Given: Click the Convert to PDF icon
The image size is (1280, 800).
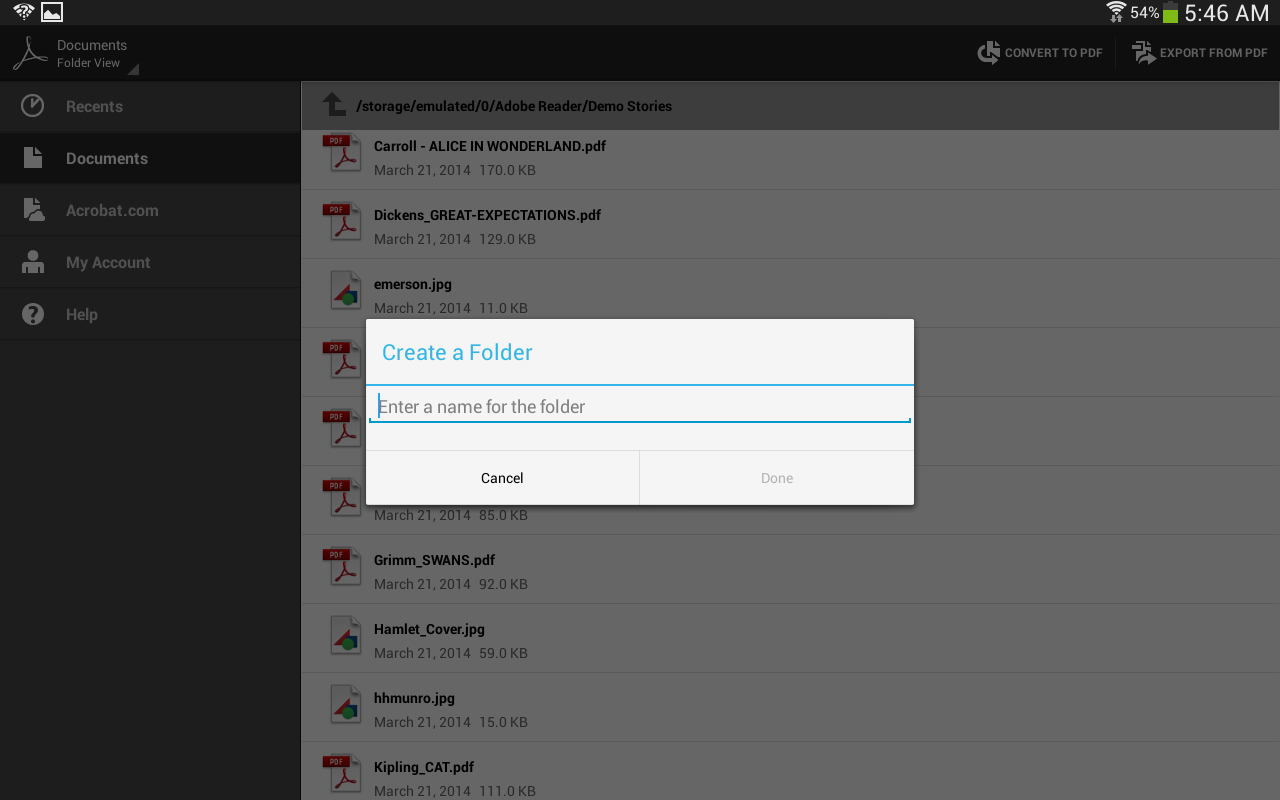Looking at the screenshot, I should [x=988, y=53].
